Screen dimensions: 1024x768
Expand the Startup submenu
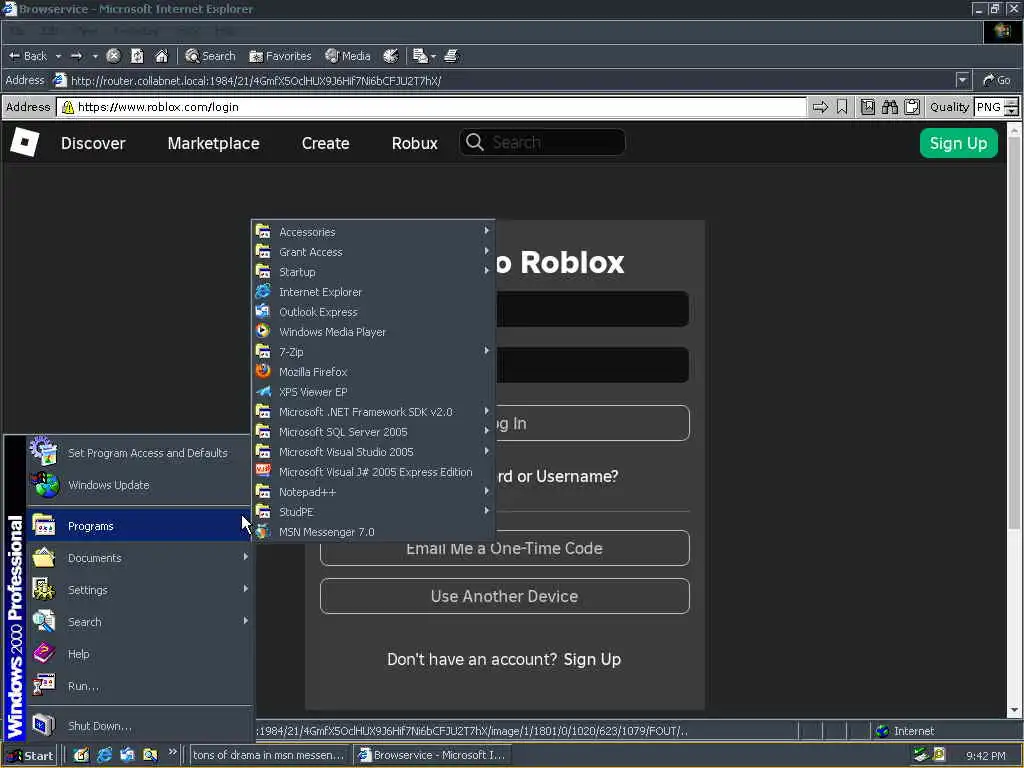(x=374, y=272)
